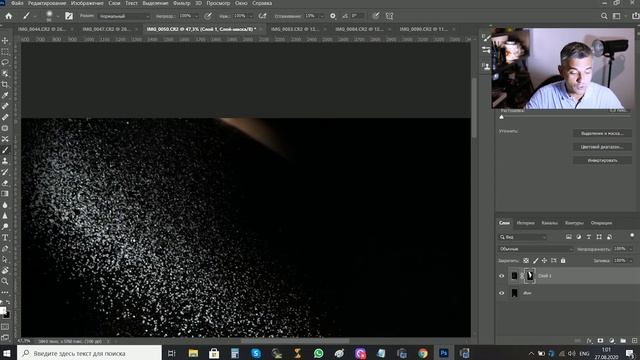Hide the Слой 1 layer
This screenshot has height=360, width=640.
click(x=502, y=276)
